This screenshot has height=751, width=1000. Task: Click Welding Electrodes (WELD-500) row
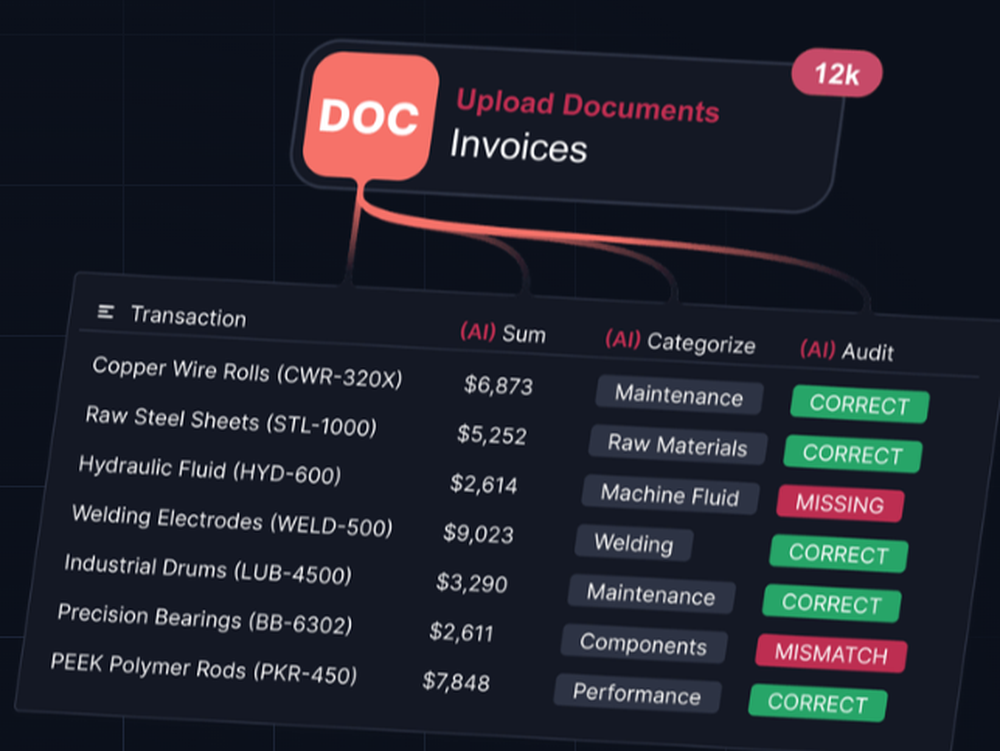232,520
